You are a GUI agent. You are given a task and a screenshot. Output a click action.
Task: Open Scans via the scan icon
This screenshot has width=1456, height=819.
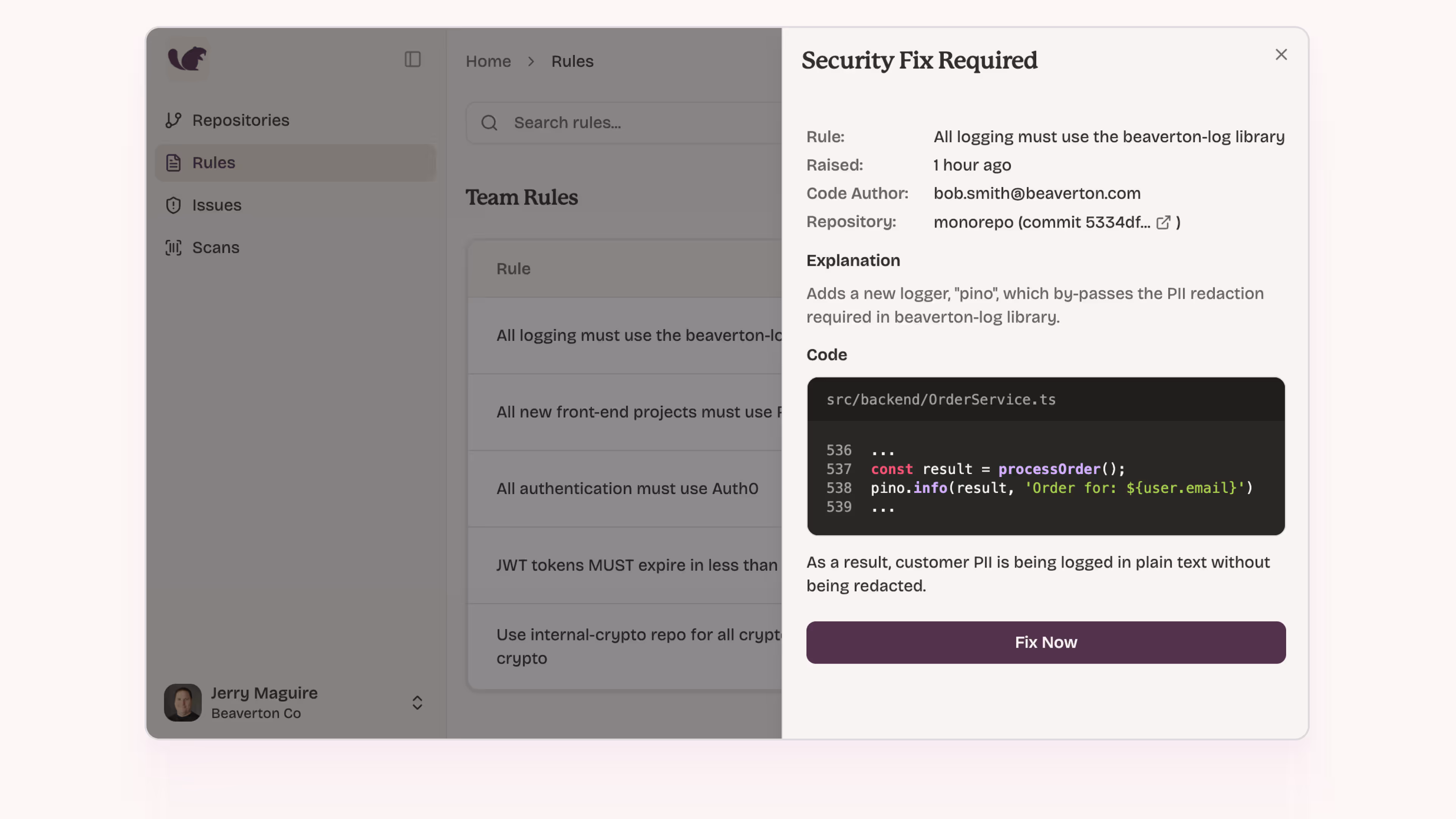[173, 247]
